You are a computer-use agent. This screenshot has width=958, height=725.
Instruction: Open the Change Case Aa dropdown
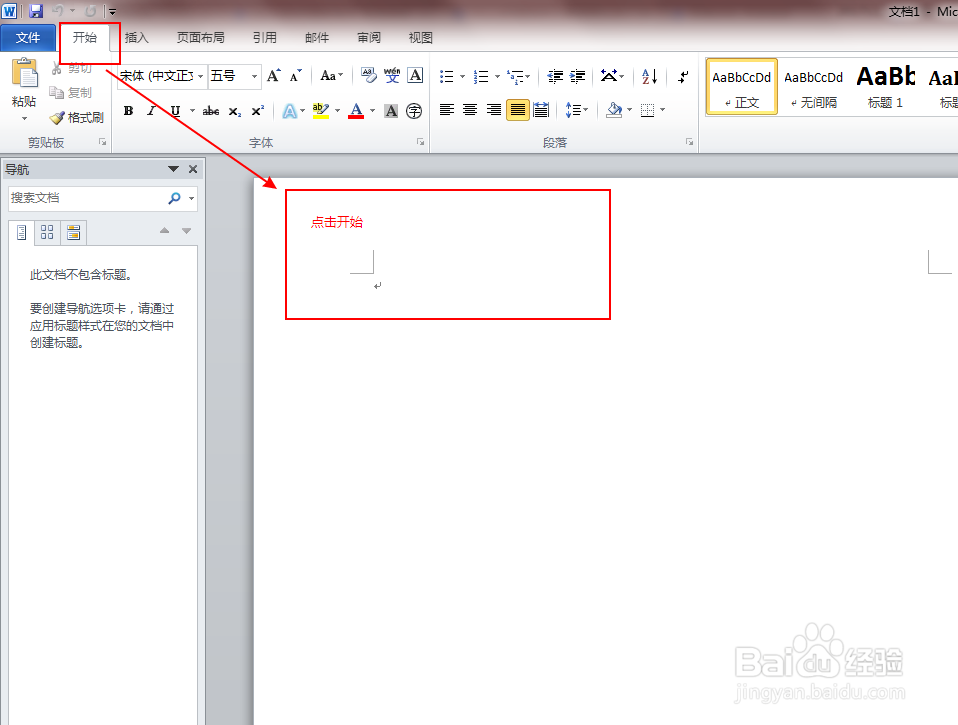point(332,76)
